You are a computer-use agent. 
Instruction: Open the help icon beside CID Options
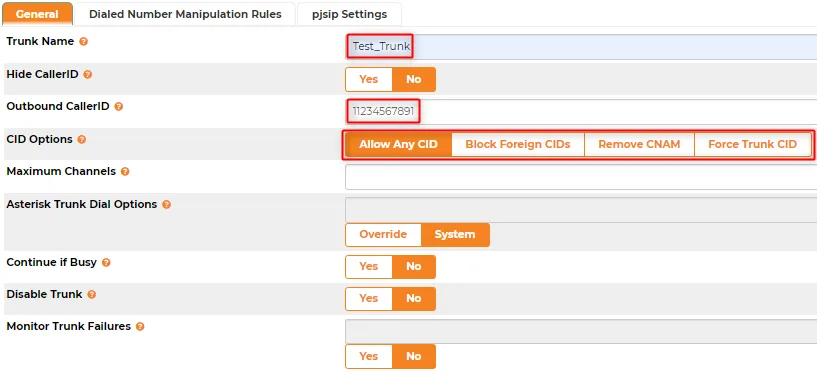81,140
